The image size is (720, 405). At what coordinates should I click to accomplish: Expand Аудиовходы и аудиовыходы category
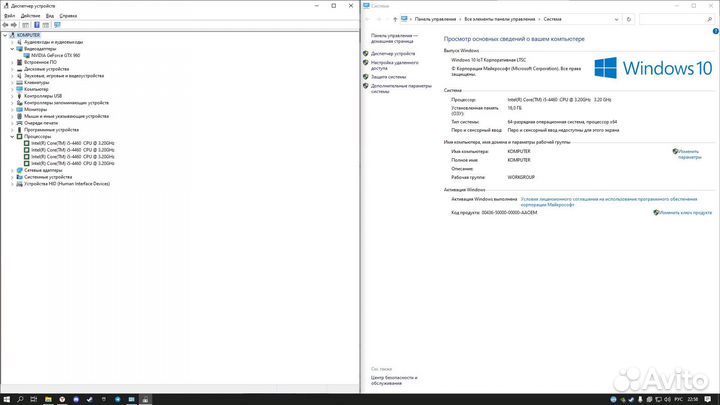coord(12,42)
